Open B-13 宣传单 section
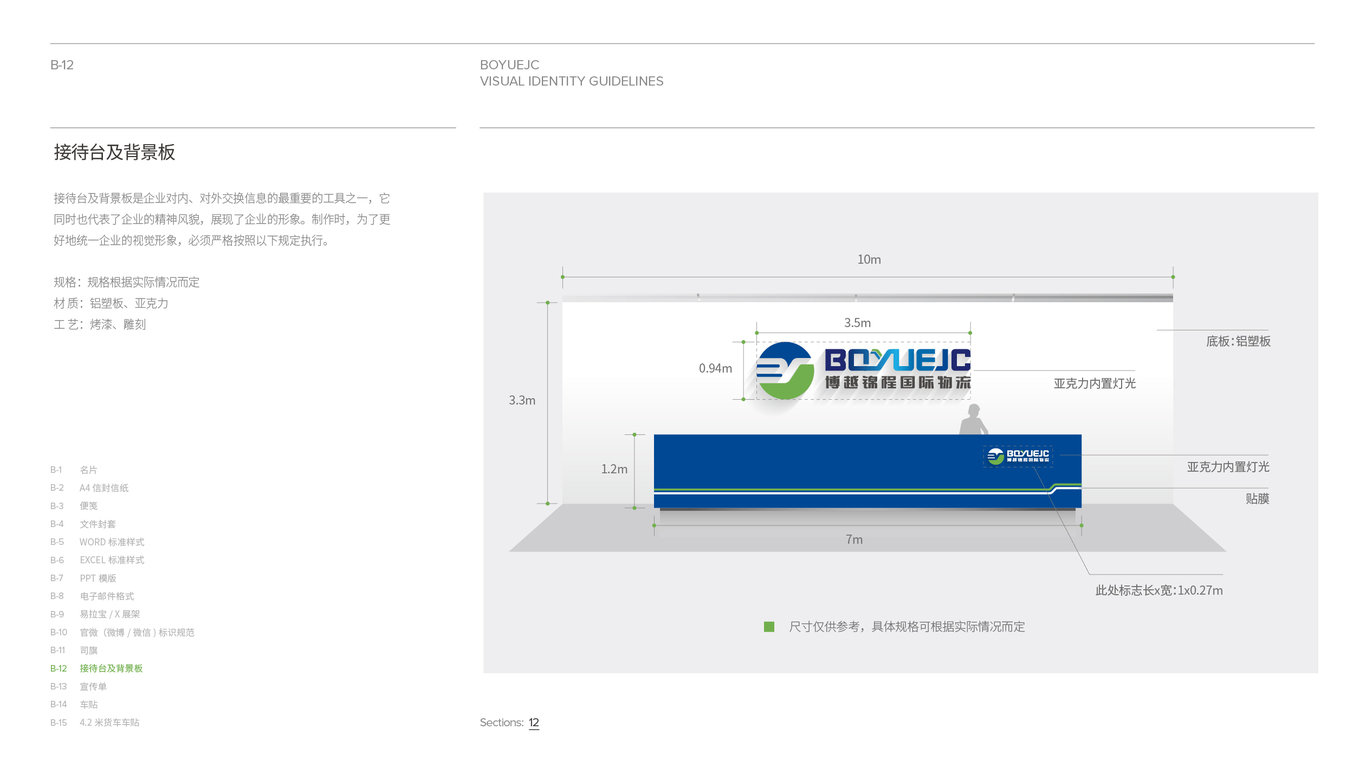Viewport: 1366px width, 768px height. click(x=78, y=686)
